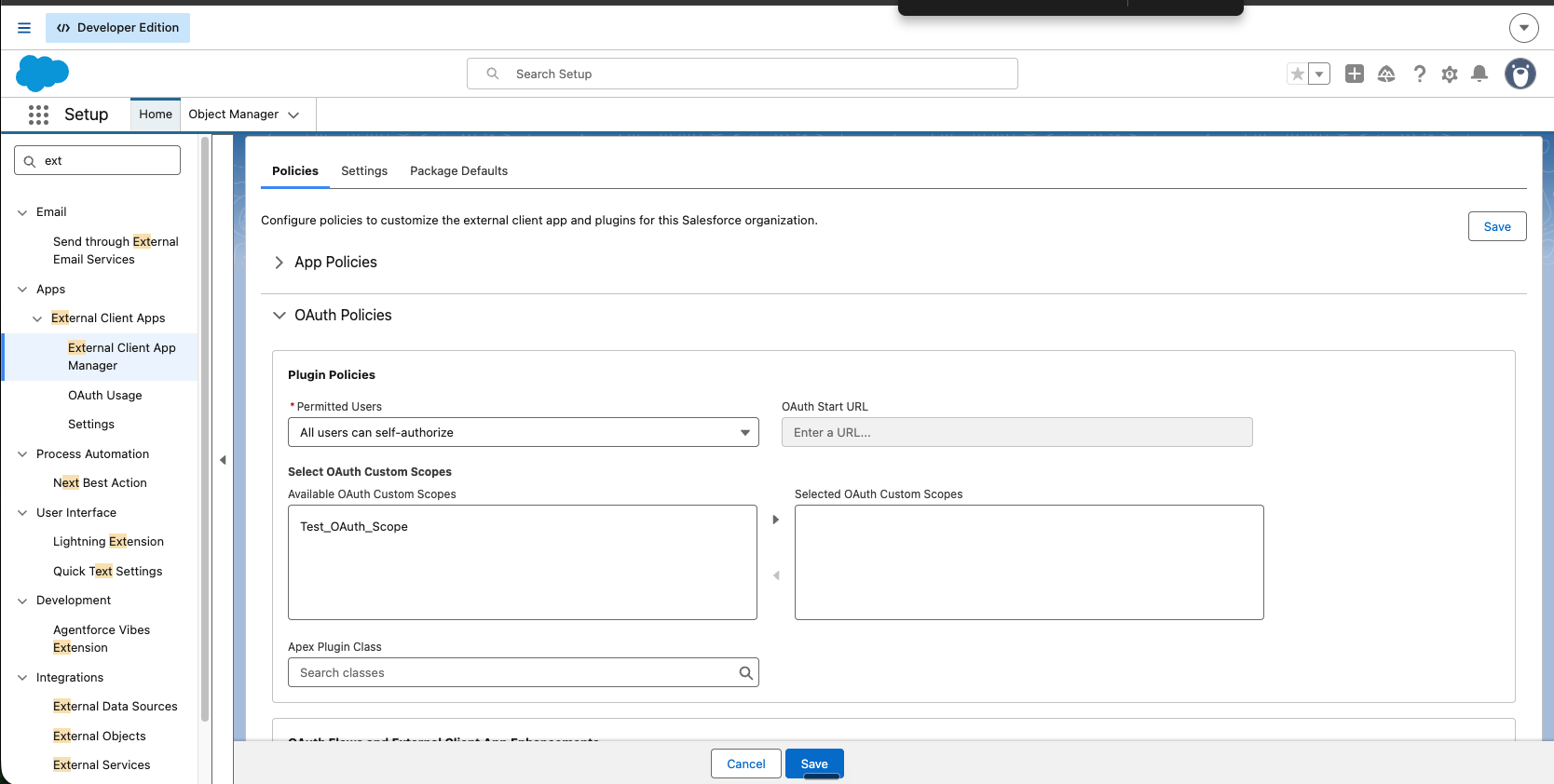Image resolution: width=1554 pixels, height=784 pixels.
Task: Click the blue Save button at bottom
Action: pyautogui.click(x=814, y=764)
